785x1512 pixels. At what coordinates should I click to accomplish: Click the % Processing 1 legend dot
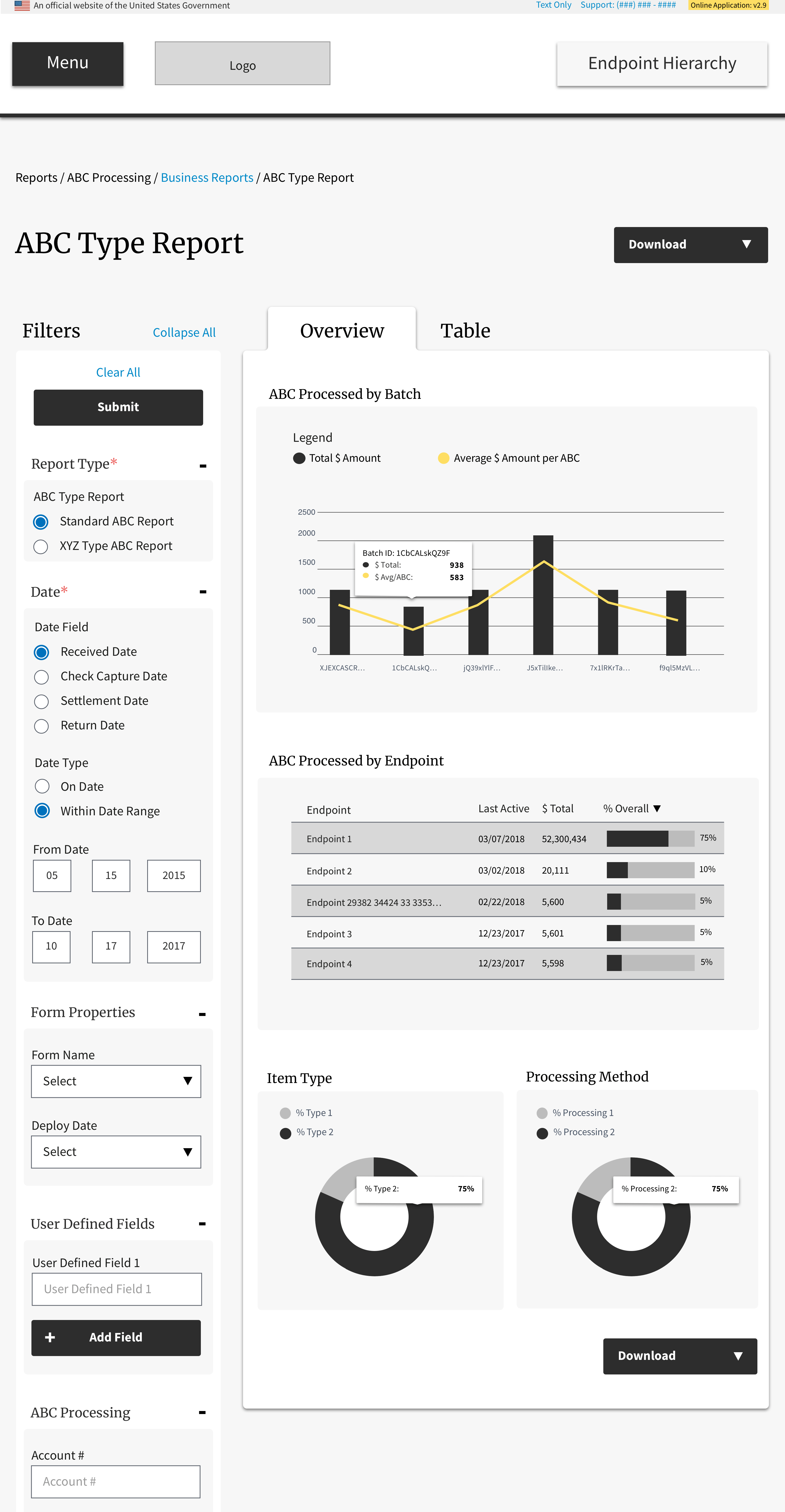point(542,1113)
